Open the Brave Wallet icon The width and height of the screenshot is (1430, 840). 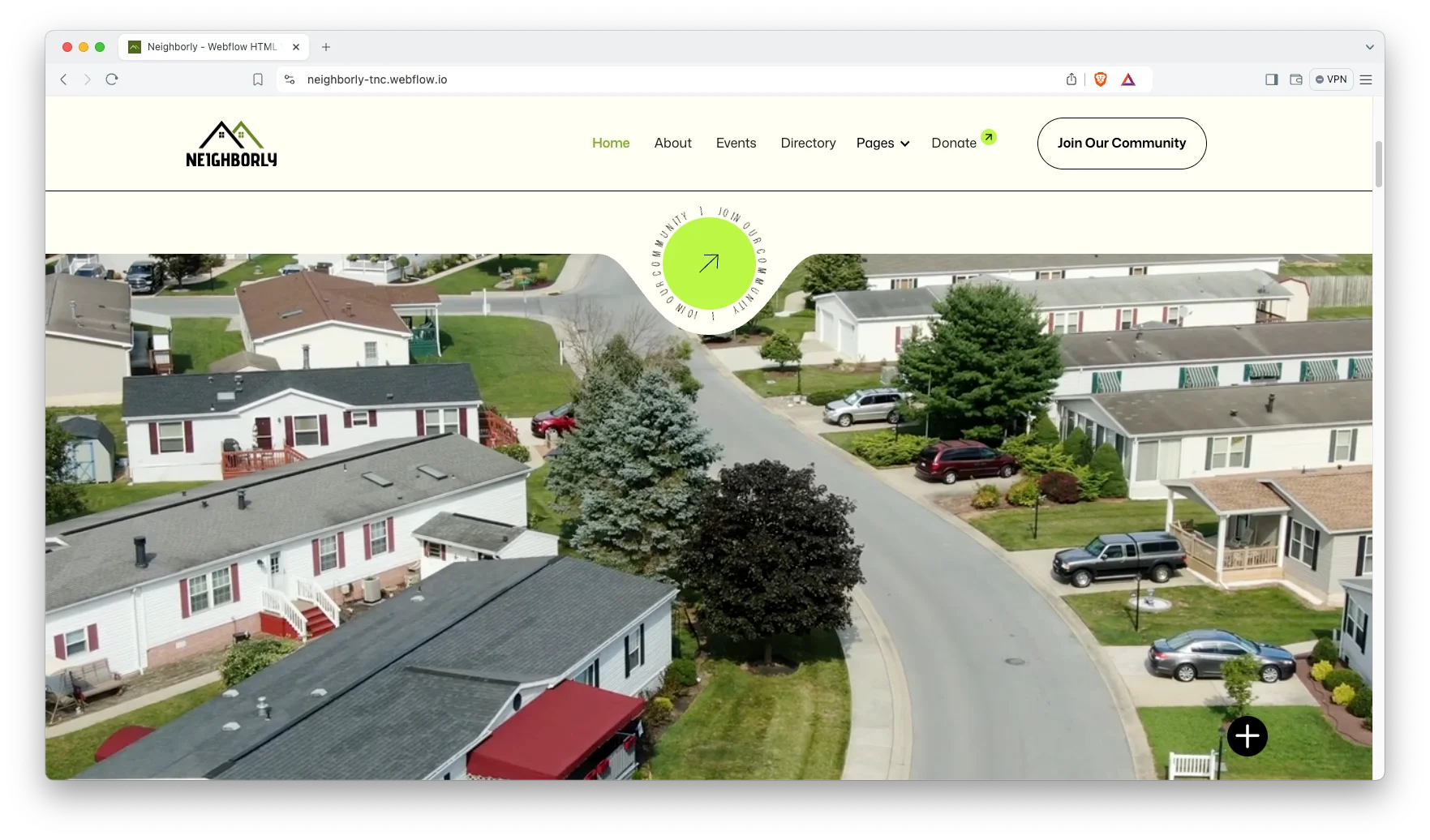click(x=1296, y=79)
